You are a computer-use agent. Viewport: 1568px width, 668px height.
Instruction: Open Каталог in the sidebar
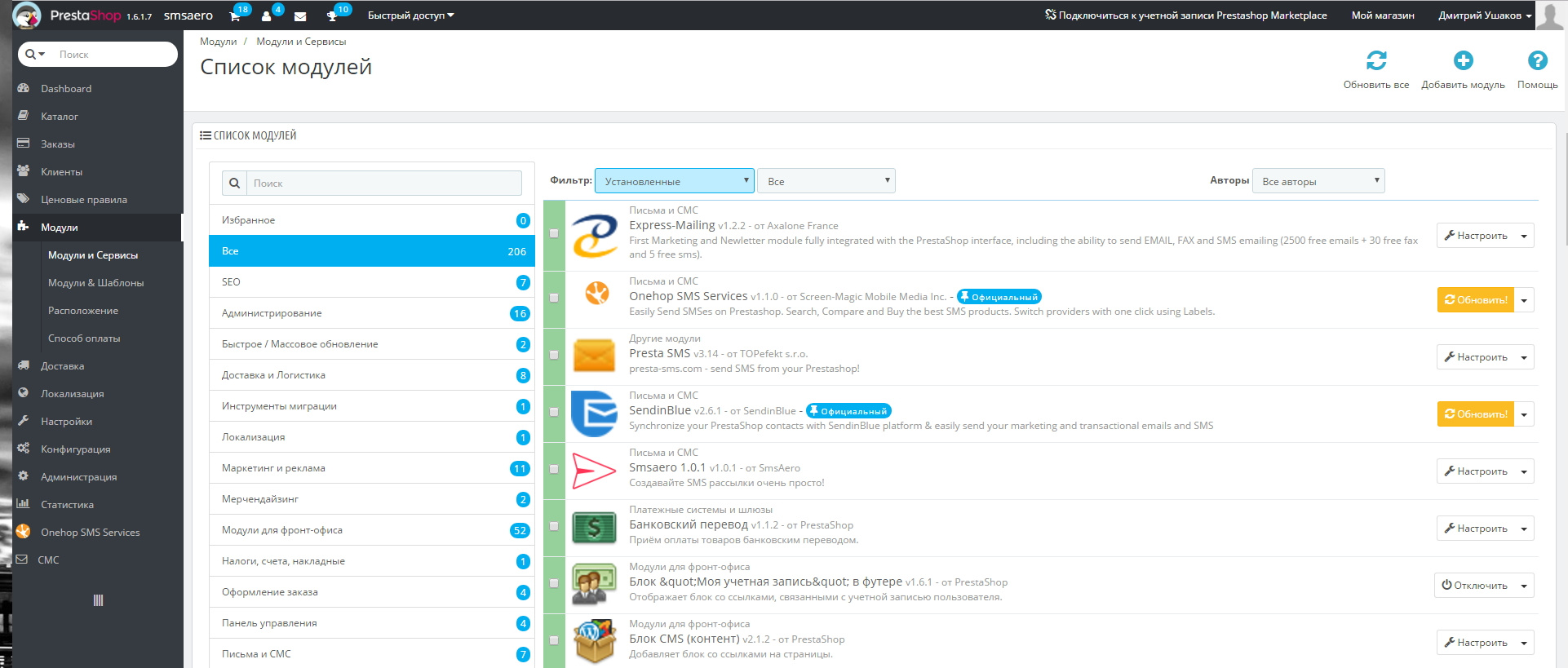(x=98, y=117)
